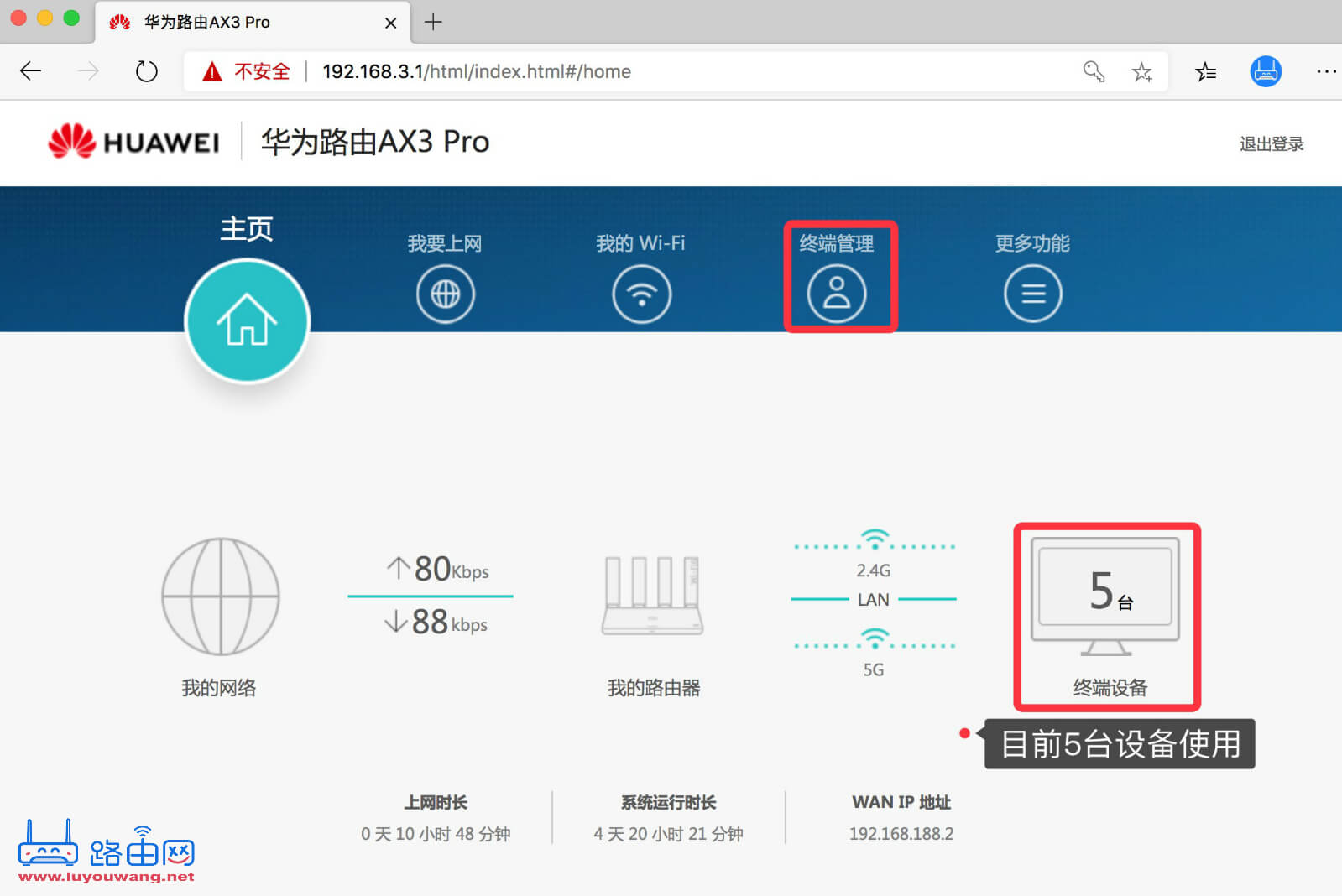Open 更多功能 hamburger icon
Image resolution: width=1342 pixels, height=896 pixels.
pyautogui.click(x=1032, y=294)
